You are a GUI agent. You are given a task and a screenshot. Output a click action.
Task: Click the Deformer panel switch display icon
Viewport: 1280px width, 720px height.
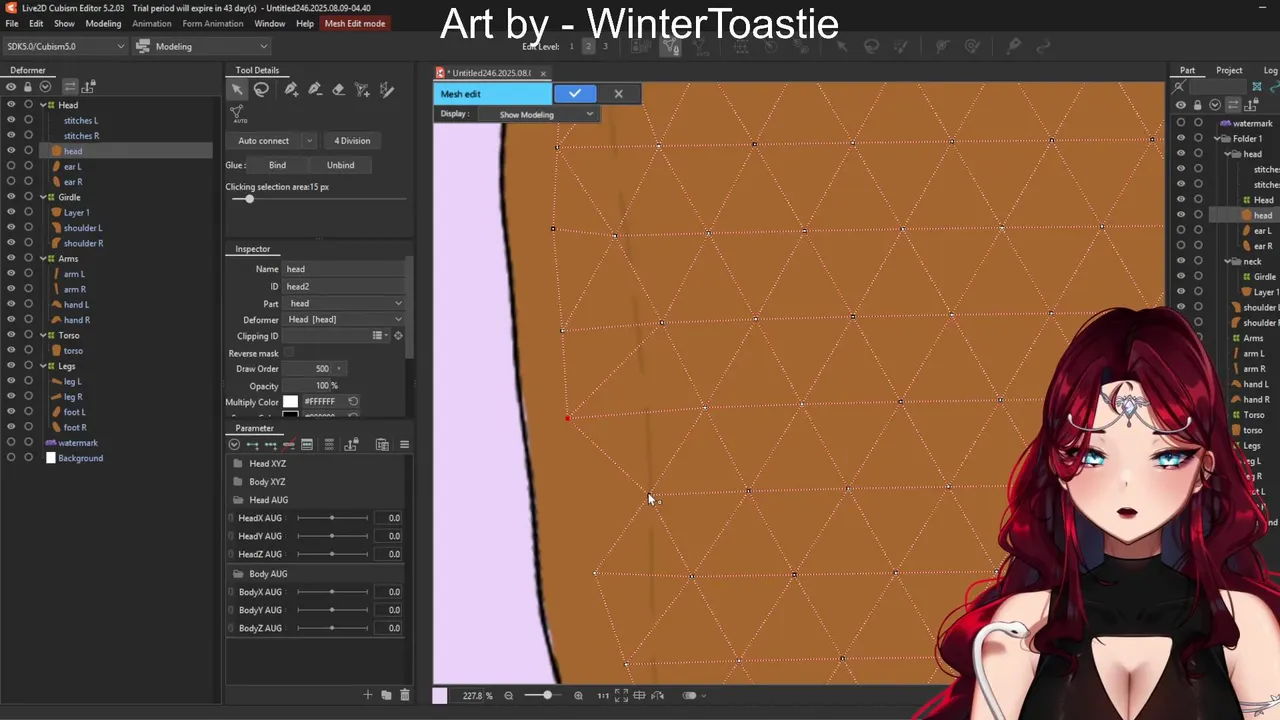(x=70, y=87)
